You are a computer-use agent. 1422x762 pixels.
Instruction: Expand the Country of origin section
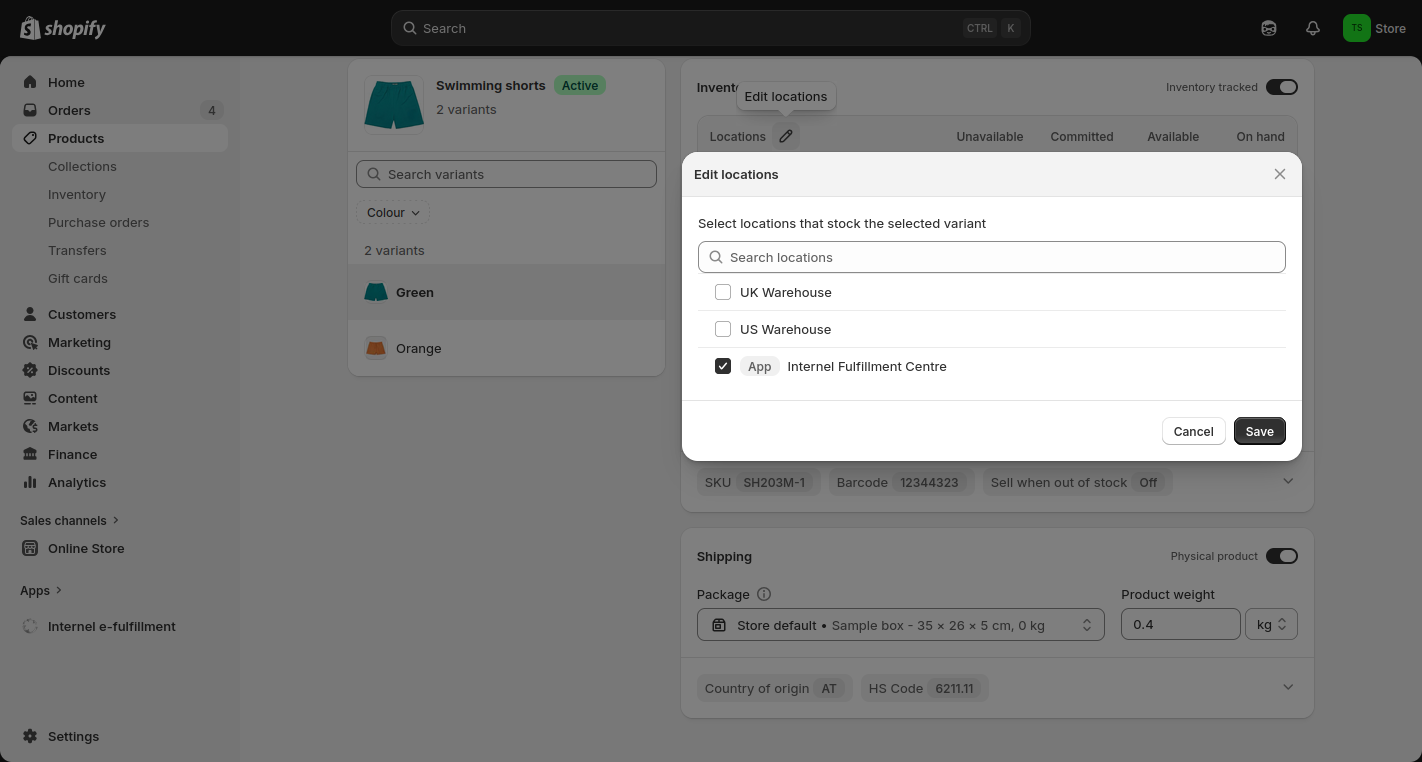click(1287, 687)
